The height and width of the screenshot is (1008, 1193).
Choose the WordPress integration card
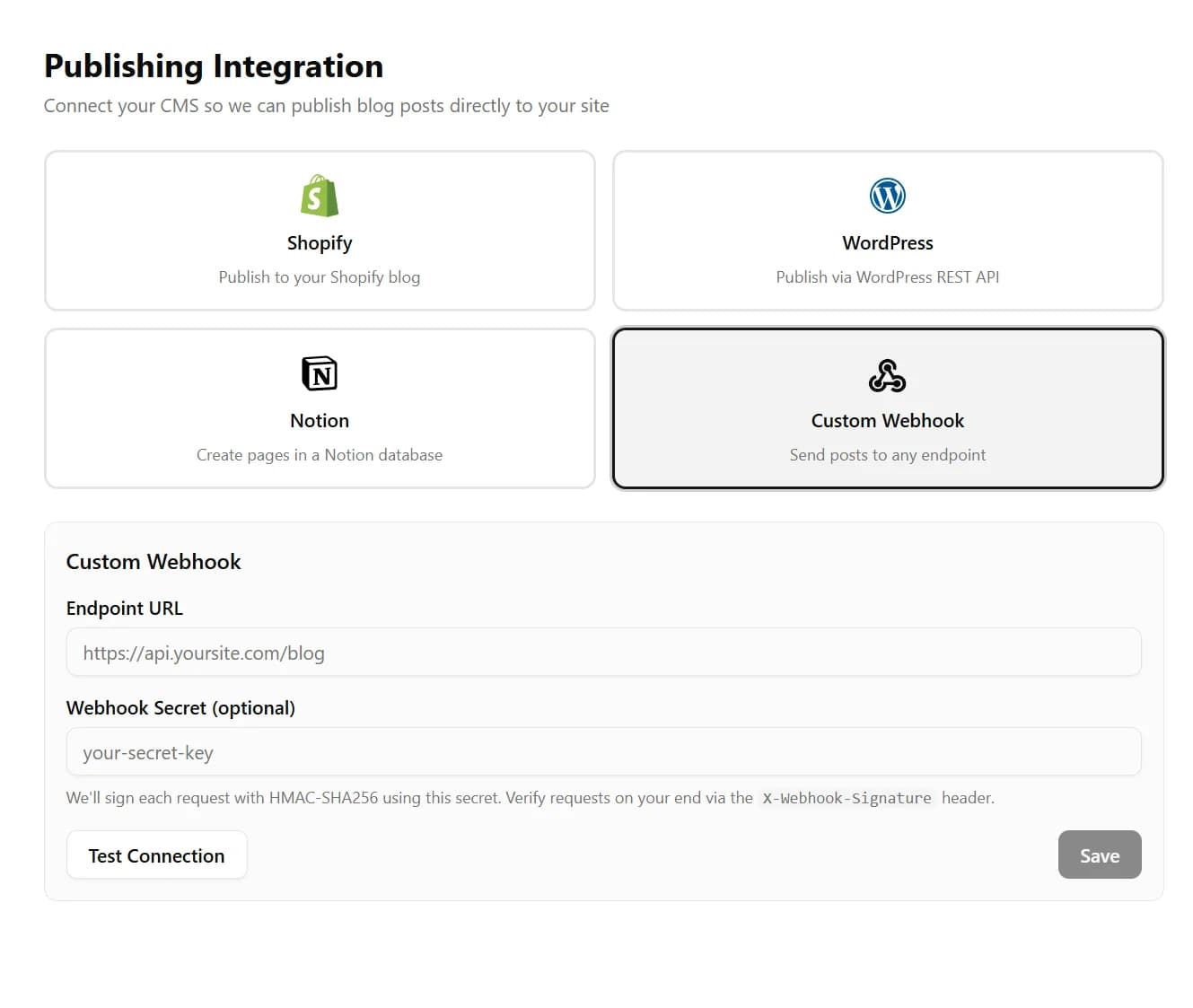[x=887, y=230]
